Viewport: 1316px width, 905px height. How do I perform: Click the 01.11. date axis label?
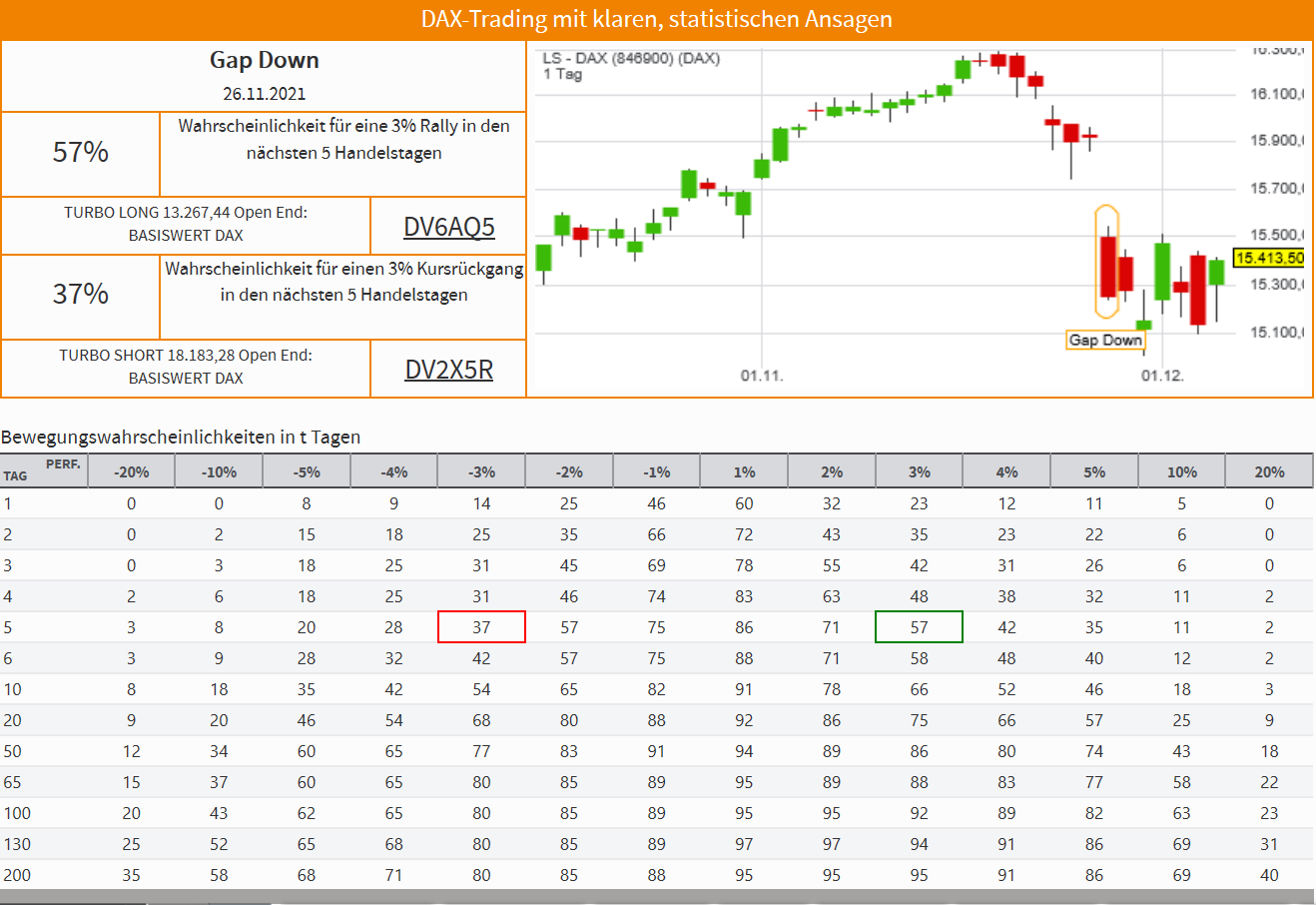click(x=762, y=376)
